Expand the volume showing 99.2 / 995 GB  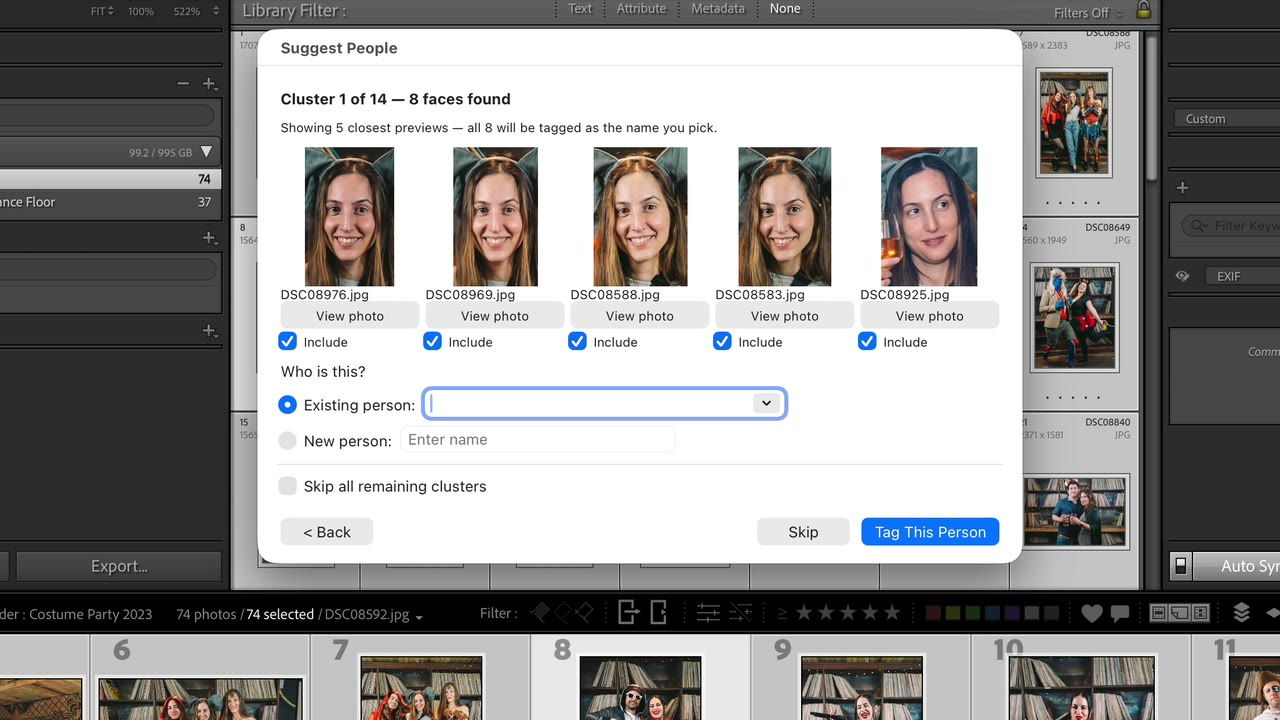(206, 152)
